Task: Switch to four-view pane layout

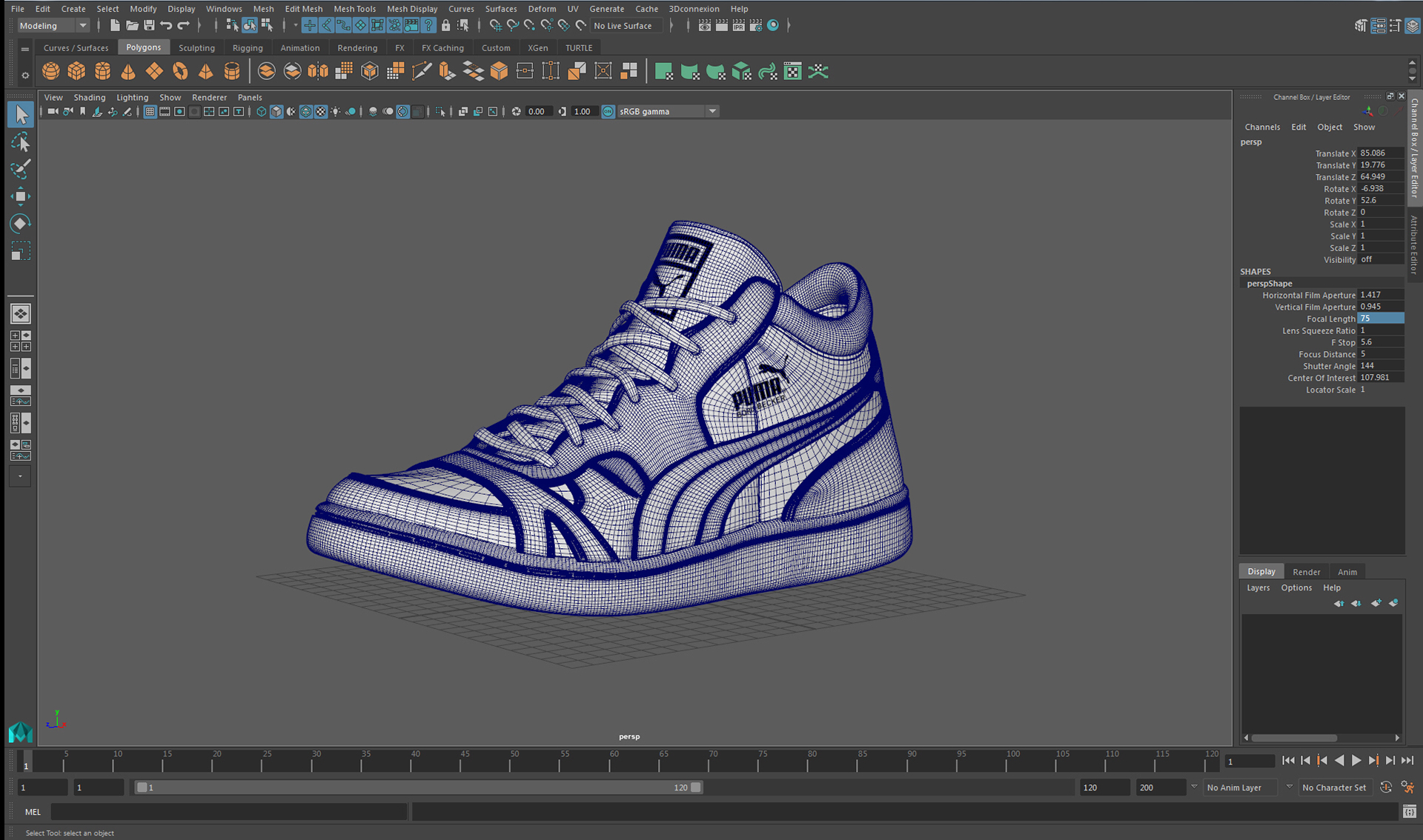Action: pos(21,341)
